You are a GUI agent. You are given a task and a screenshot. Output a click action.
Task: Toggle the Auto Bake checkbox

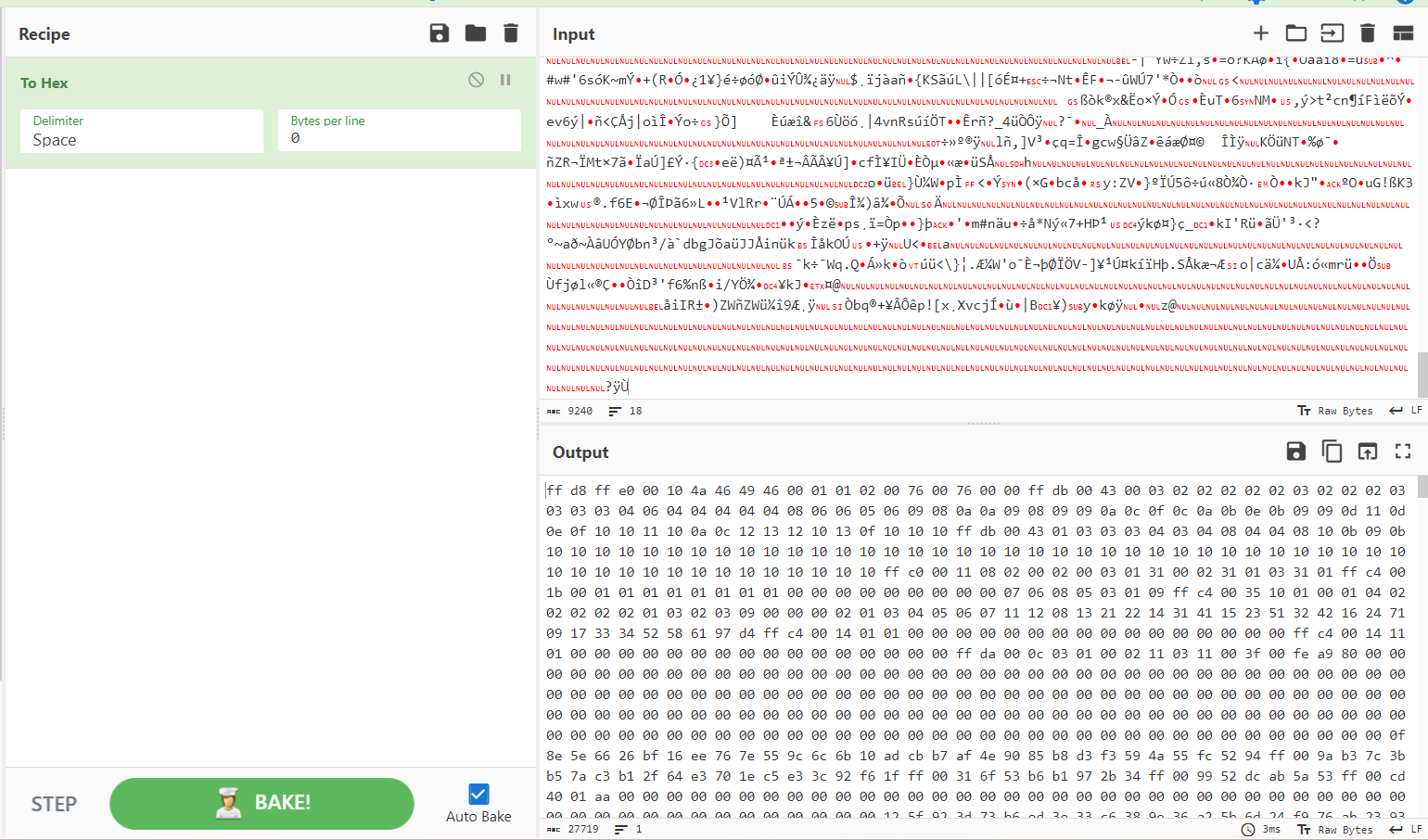[478, 795]
